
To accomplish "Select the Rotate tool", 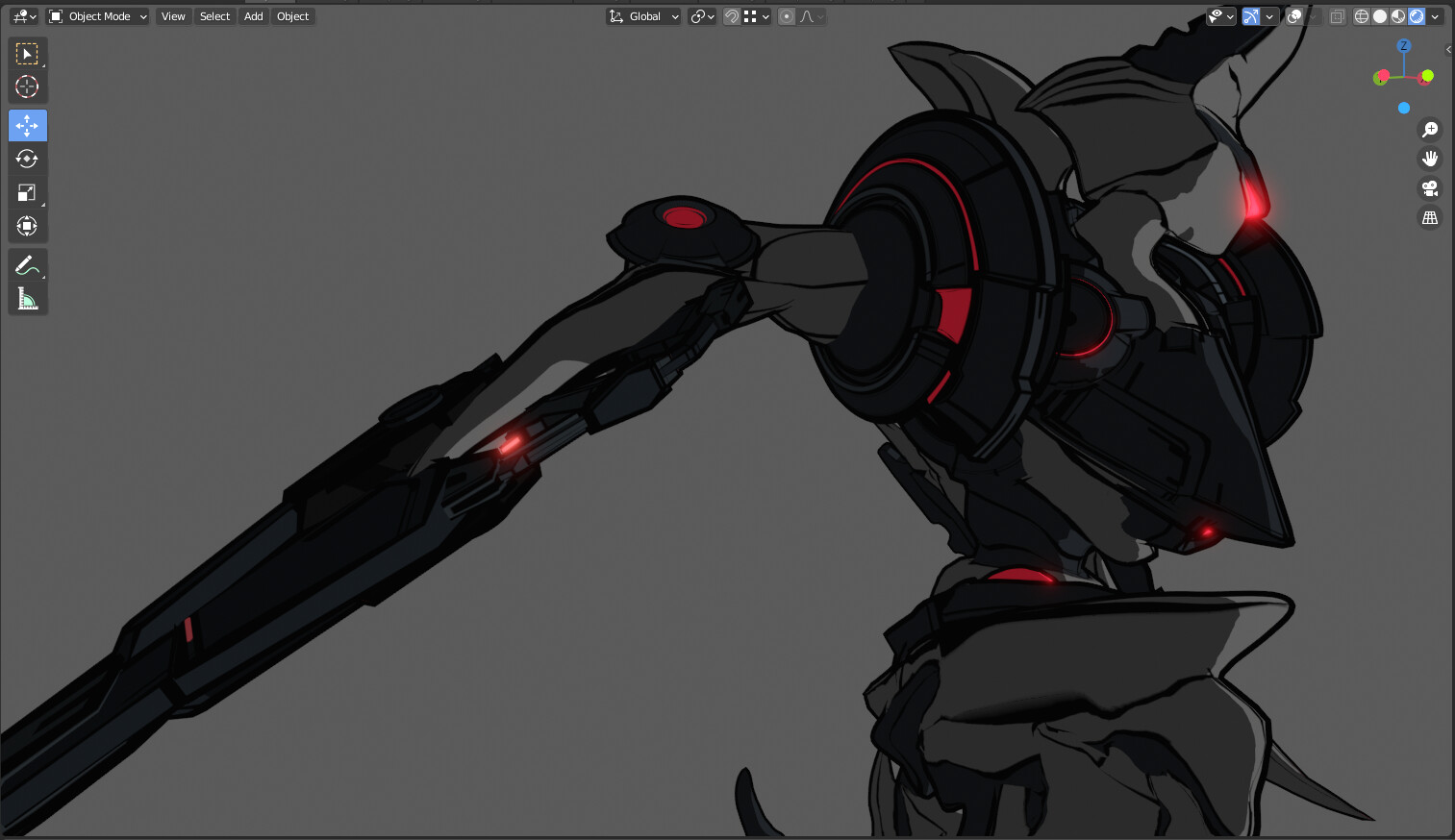I will coord(27,159).
